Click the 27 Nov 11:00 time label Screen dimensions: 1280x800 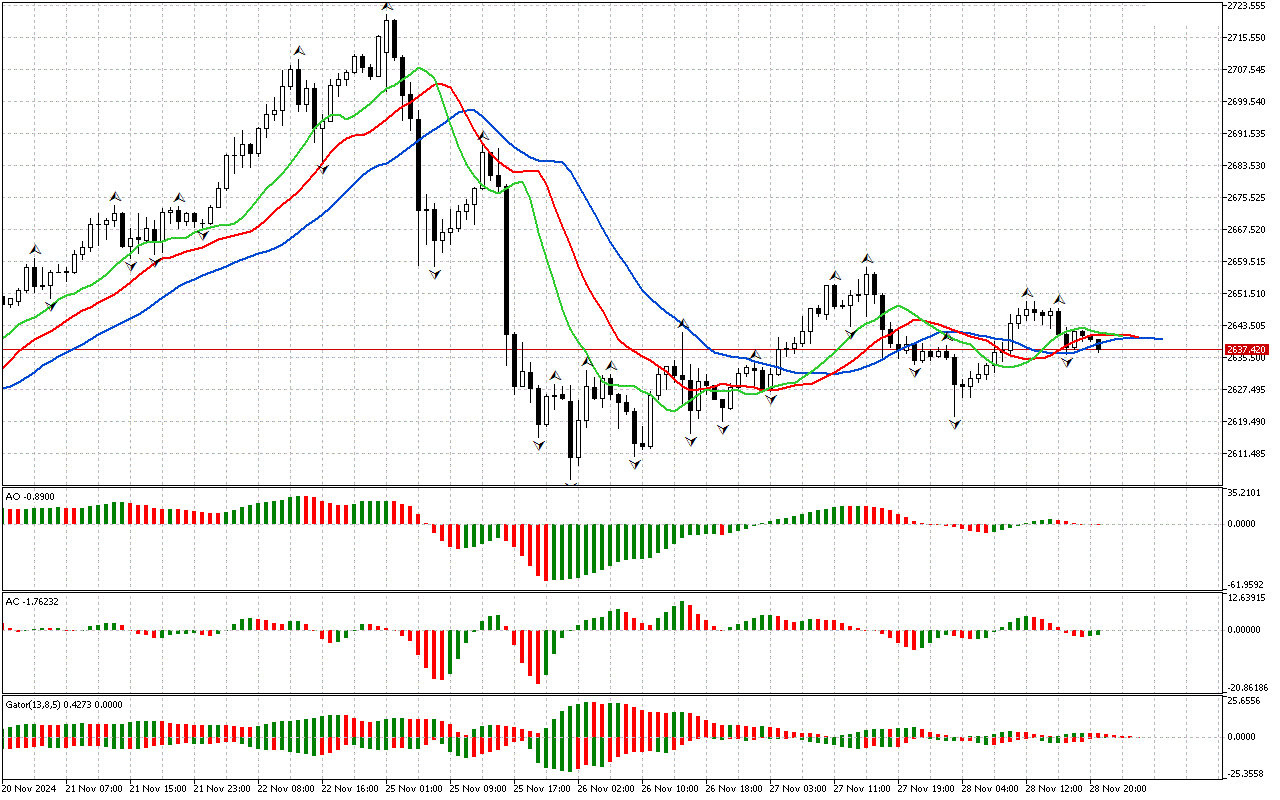coord(862,789)
